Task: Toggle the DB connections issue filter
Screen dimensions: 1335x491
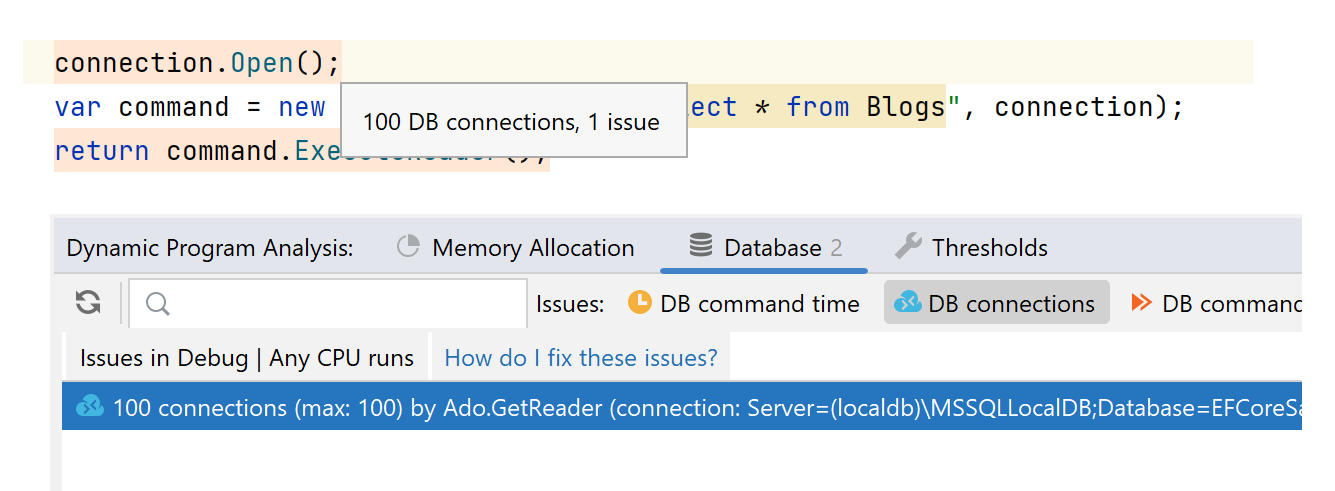Action: coord(996,303)
